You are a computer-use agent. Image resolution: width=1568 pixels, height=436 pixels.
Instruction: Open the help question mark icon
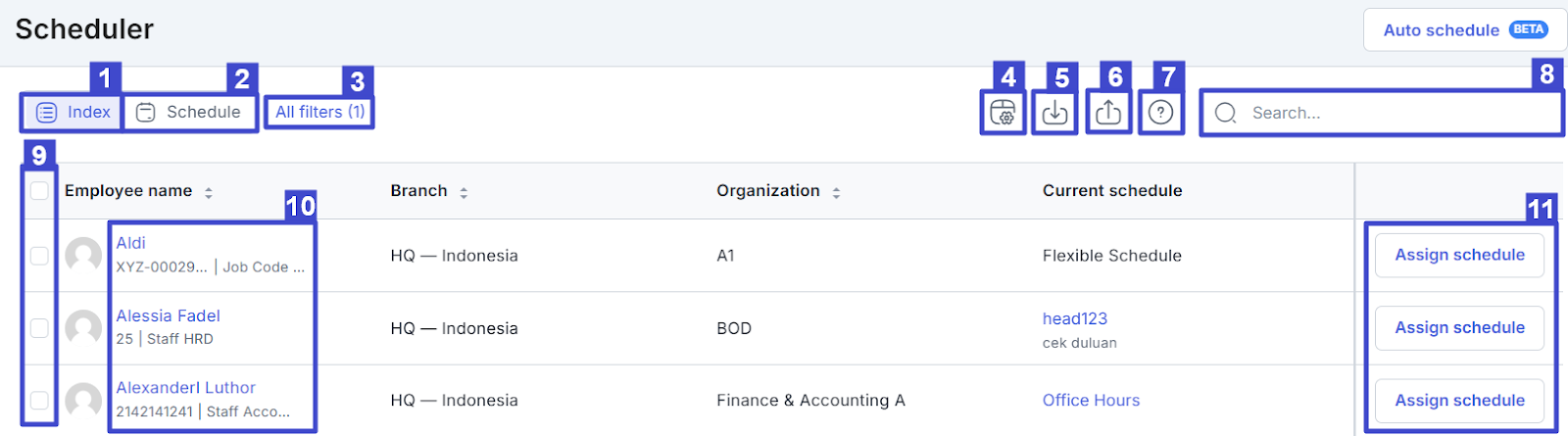click(1161, 113)
